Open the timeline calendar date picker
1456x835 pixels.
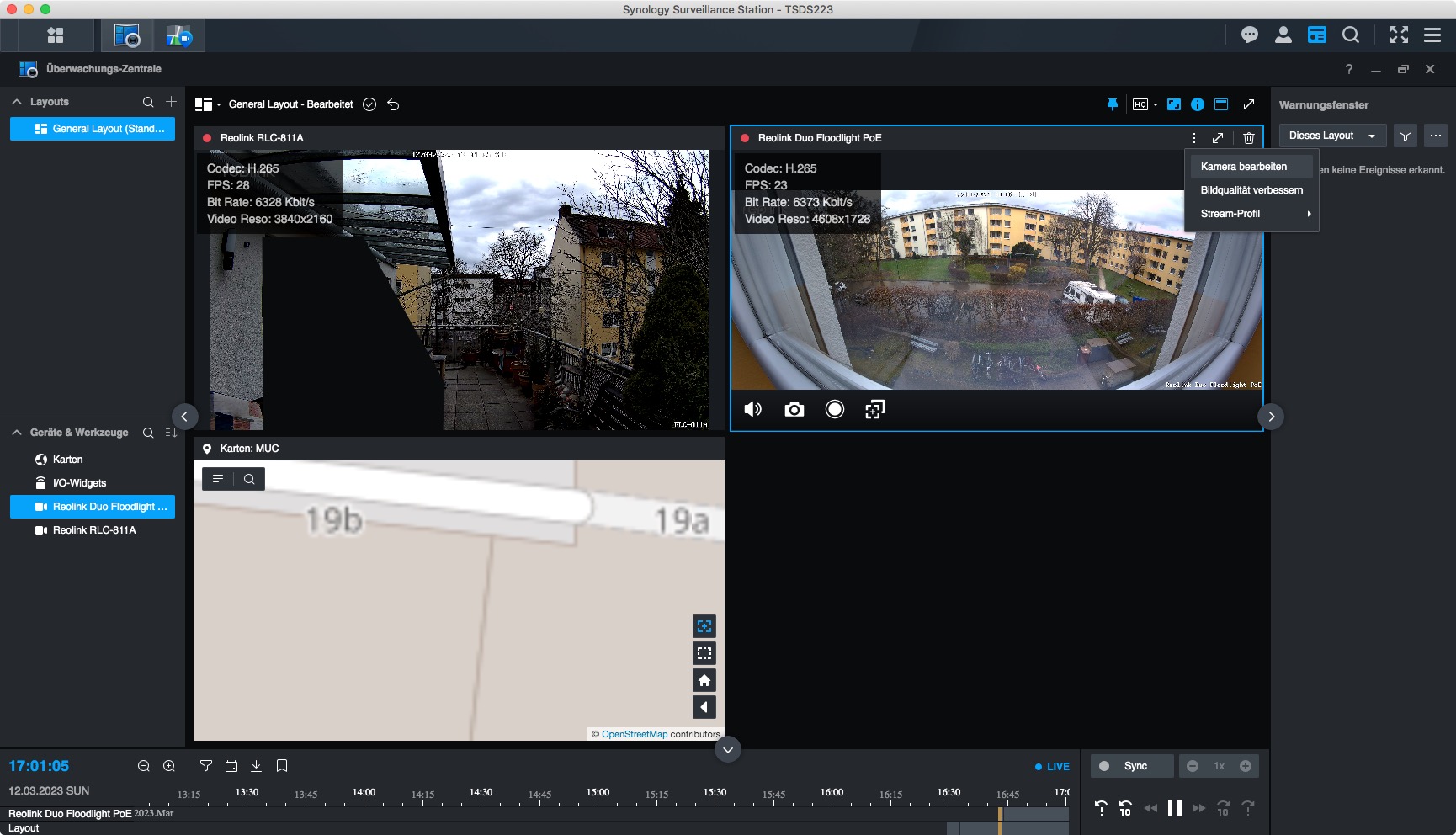click(231, 766)
